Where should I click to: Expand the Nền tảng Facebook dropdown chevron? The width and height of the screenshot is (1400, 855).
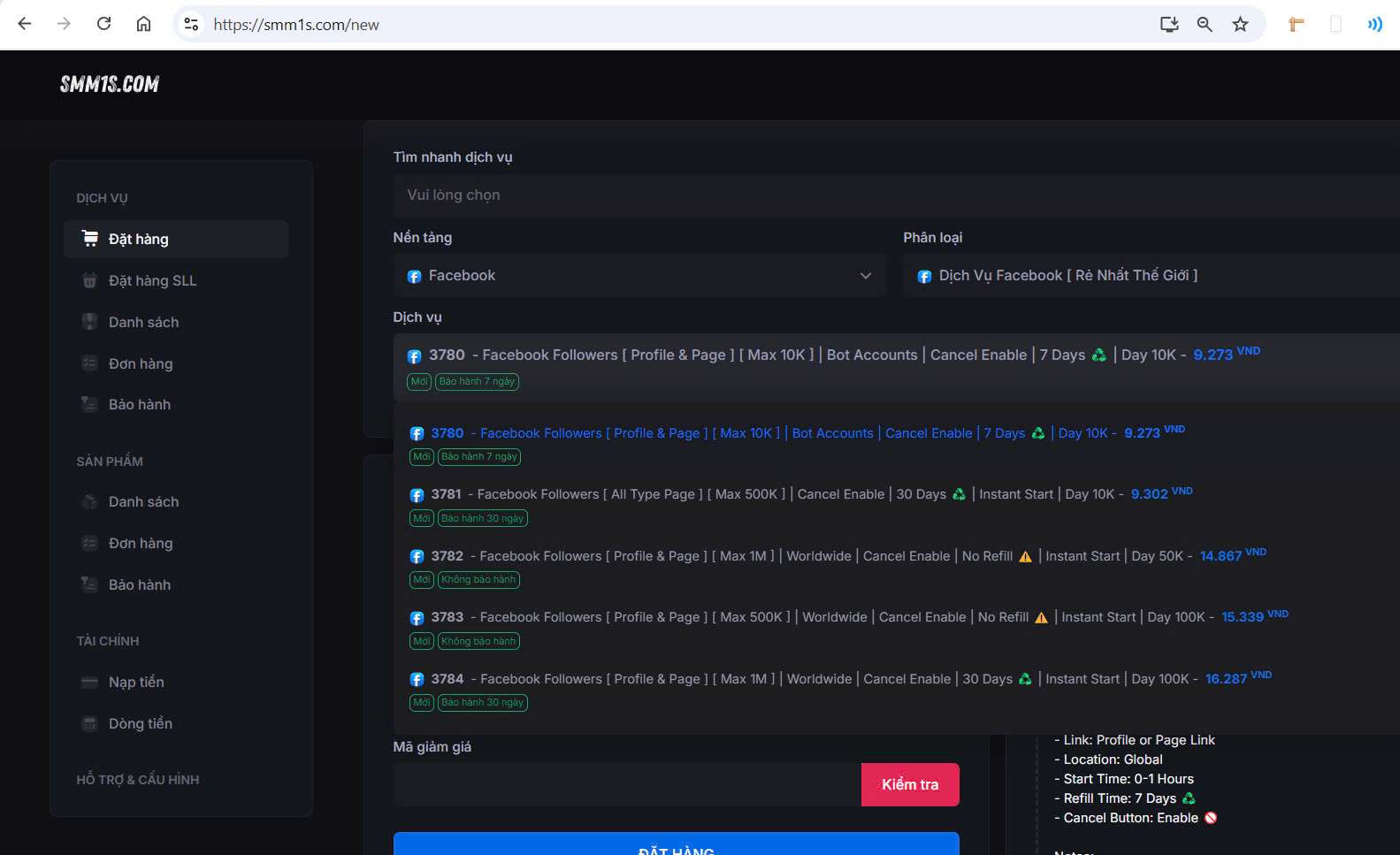pyautogui.click(x=866, y=276)
